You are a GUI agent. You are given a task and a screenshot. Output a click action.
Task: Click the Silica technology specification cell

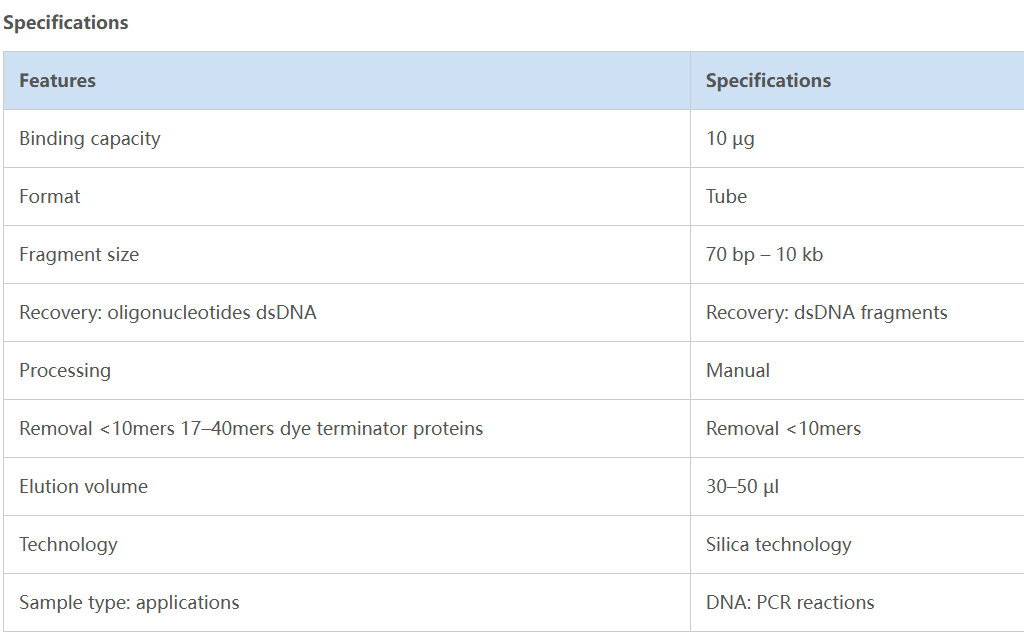(778, 545)
